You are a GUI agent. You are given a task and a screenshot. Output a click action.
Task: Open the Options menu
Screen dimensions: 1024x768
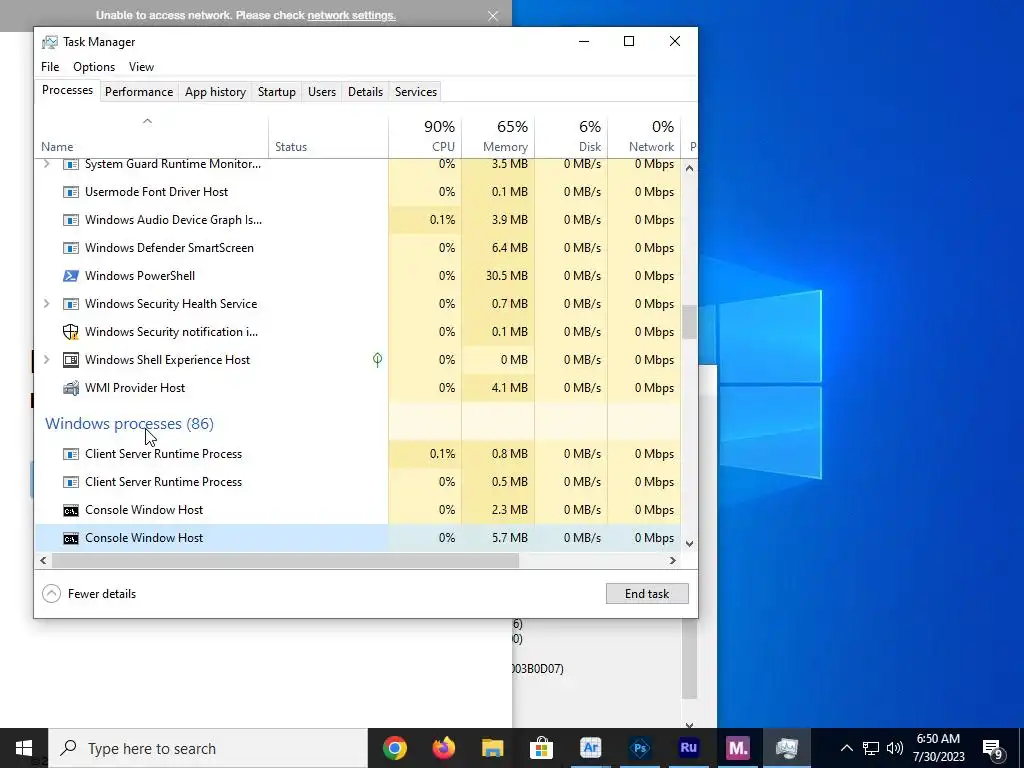[94, 67]
